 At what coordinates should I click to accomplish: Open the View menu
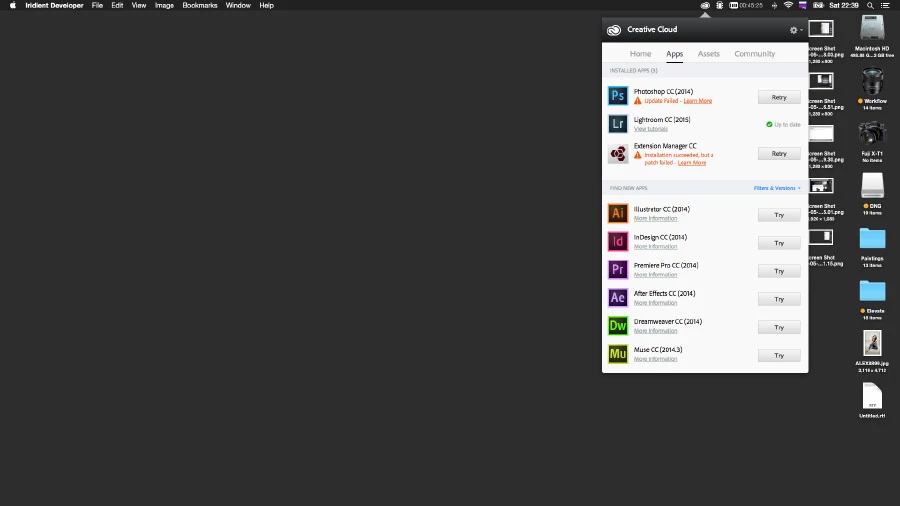(x=138, y=5)
